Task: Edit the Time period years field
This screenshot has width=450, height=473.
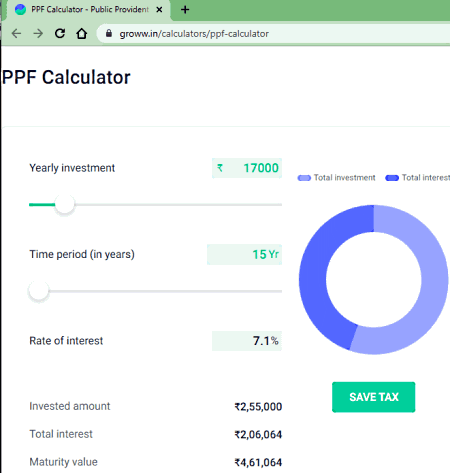Action: coord(245,254)
